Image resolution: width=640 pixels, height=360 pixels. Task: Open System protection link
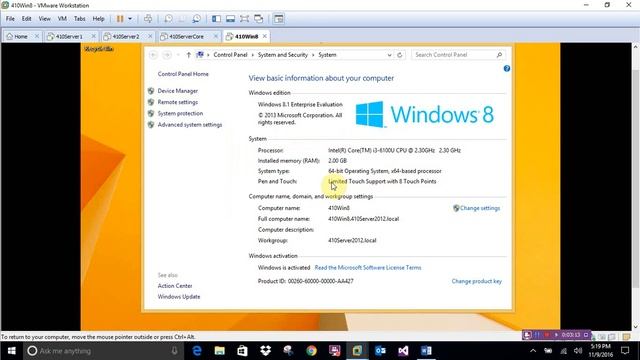pyautogui.click(x=180, y=113)
